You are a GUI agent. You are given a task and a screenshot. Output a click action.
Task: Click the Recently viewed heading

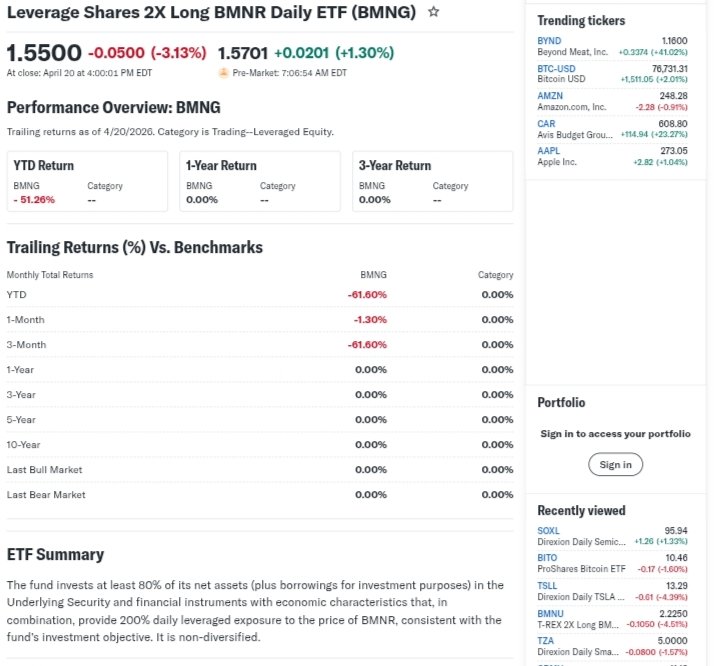point(581,510)
